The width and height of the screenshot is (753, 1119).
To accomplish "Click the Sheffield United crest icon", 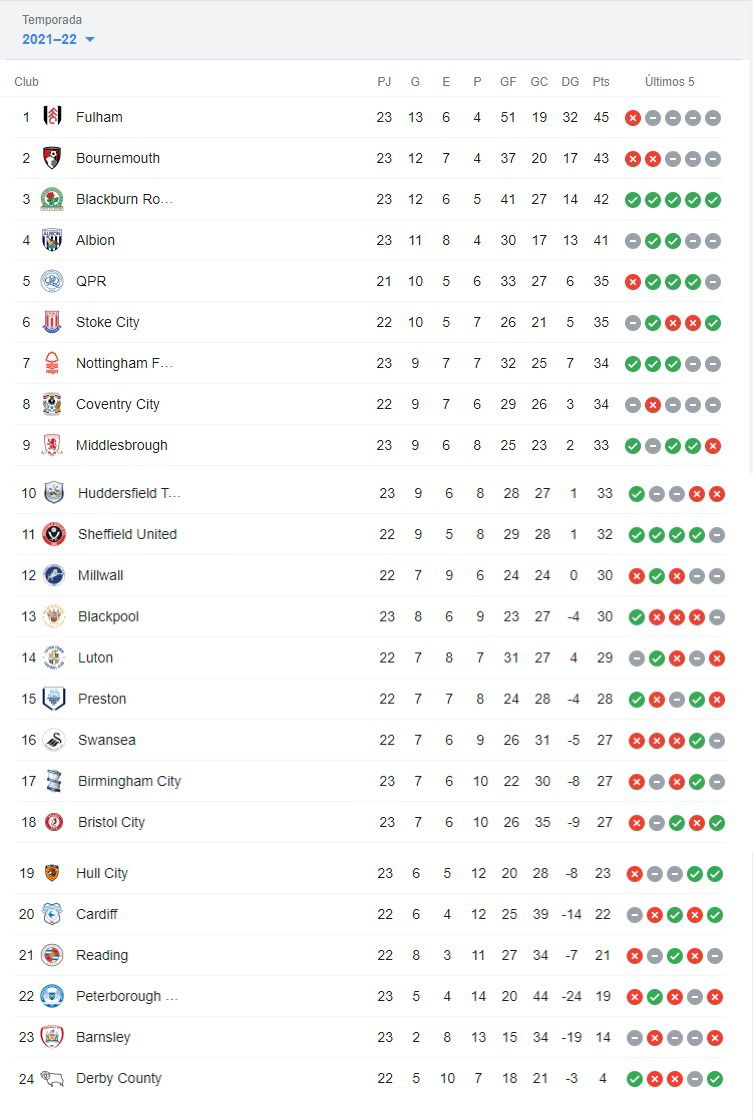I will 54,534.
